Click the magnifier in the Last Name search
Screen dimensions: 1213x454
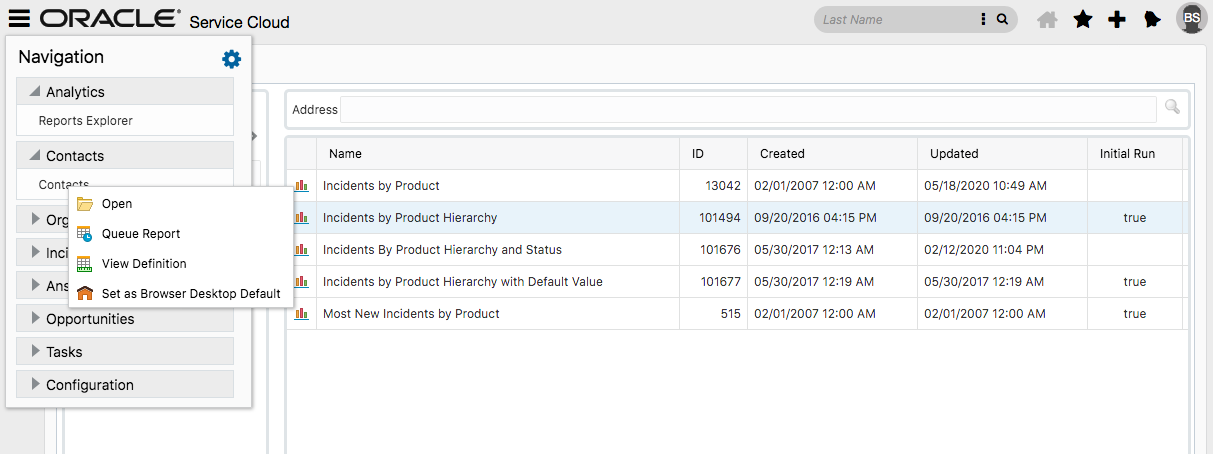coord(1002,19)
